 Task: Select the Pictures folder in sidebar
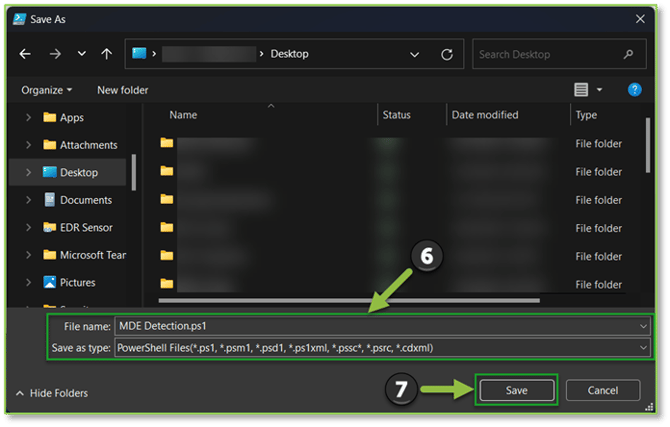(x=77, y=283)
